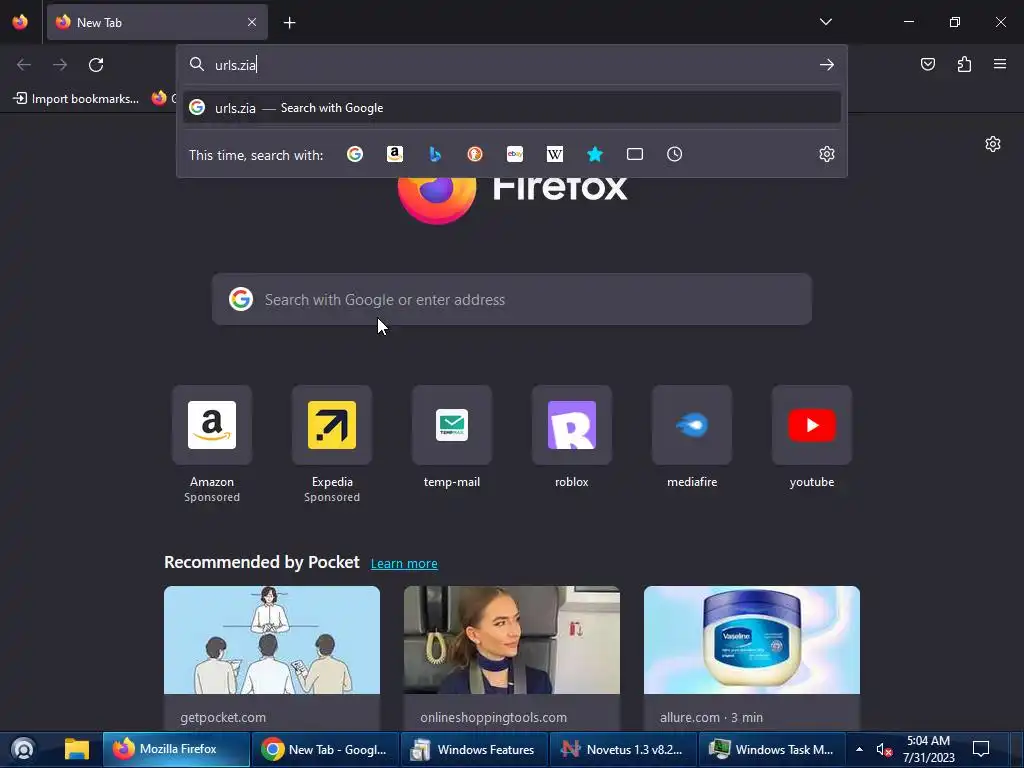1024x768 pixels.
Task: Switch to the Windows Task Manager taskbar window
Action: coord(772,749)
